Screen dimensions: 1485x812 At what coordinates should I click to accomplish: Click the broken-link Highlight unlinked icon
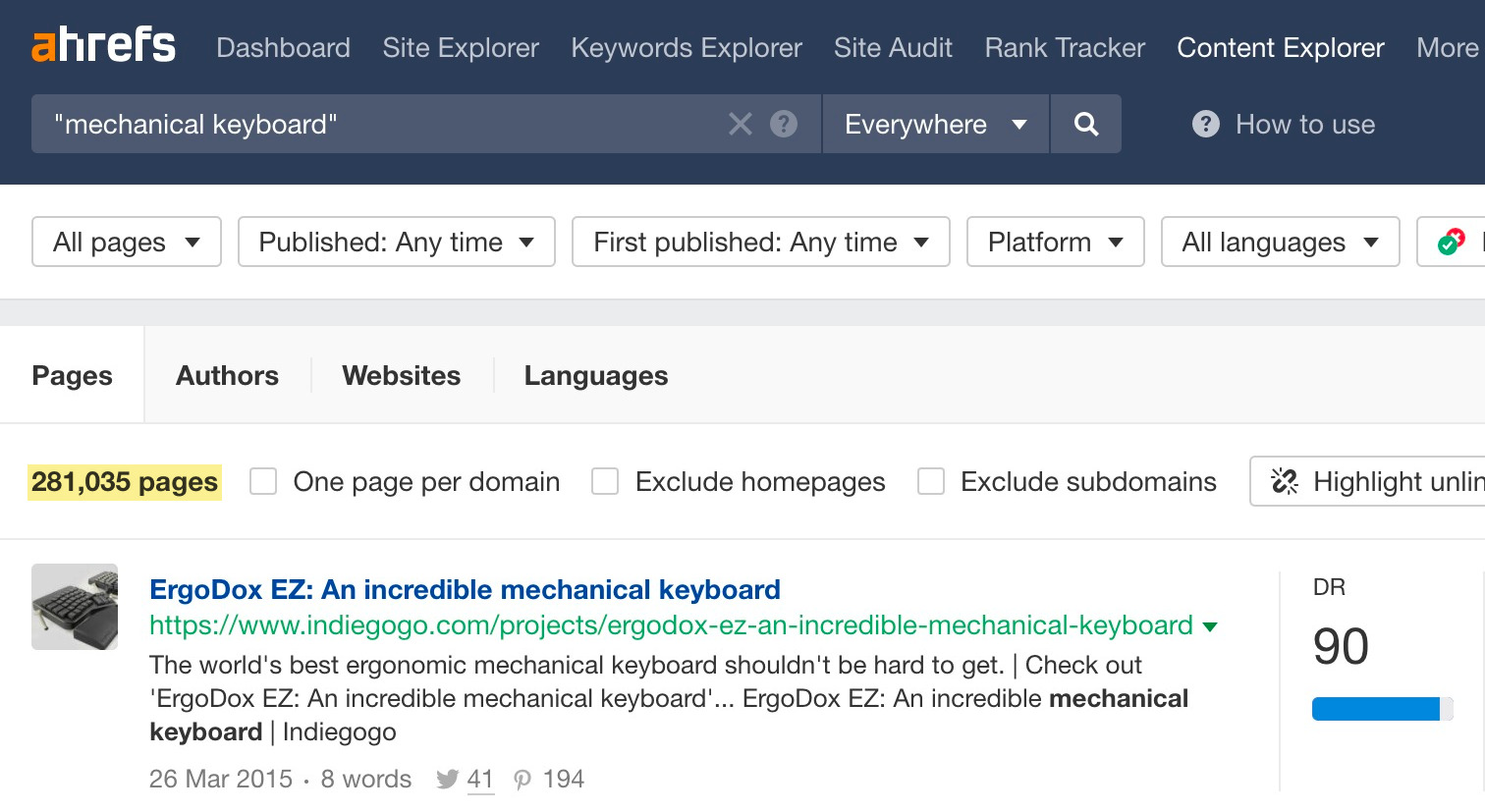point(1285,481)
